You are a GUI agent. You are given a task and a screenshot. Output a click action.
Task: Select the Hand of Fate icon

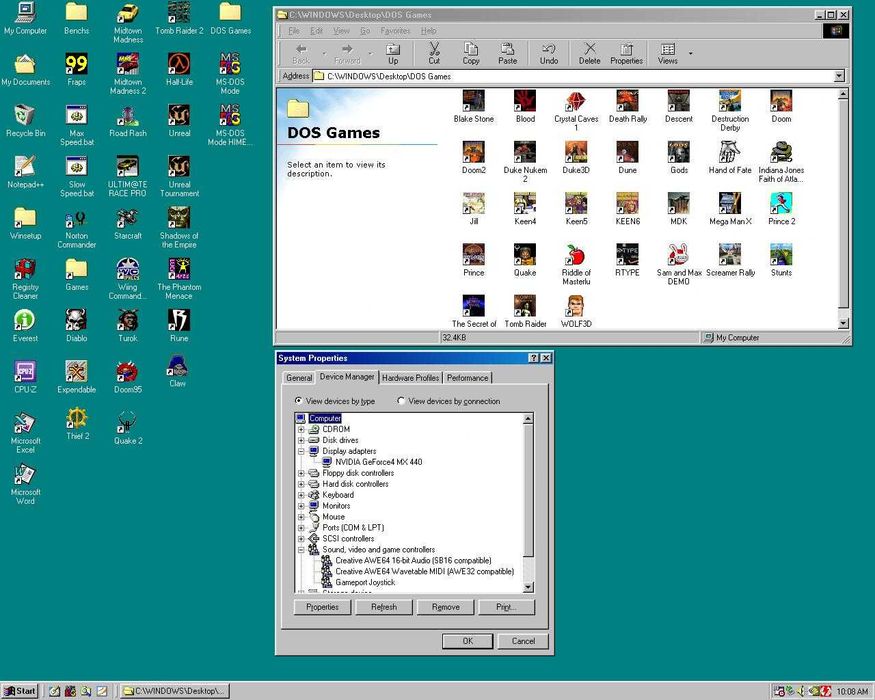730,157
